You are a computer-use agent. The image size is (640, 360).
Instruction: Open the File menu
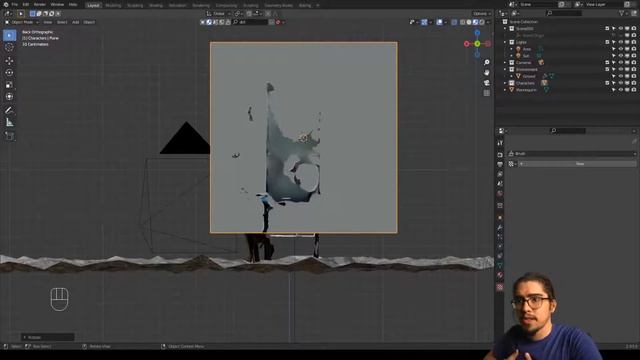coord(15,4)
